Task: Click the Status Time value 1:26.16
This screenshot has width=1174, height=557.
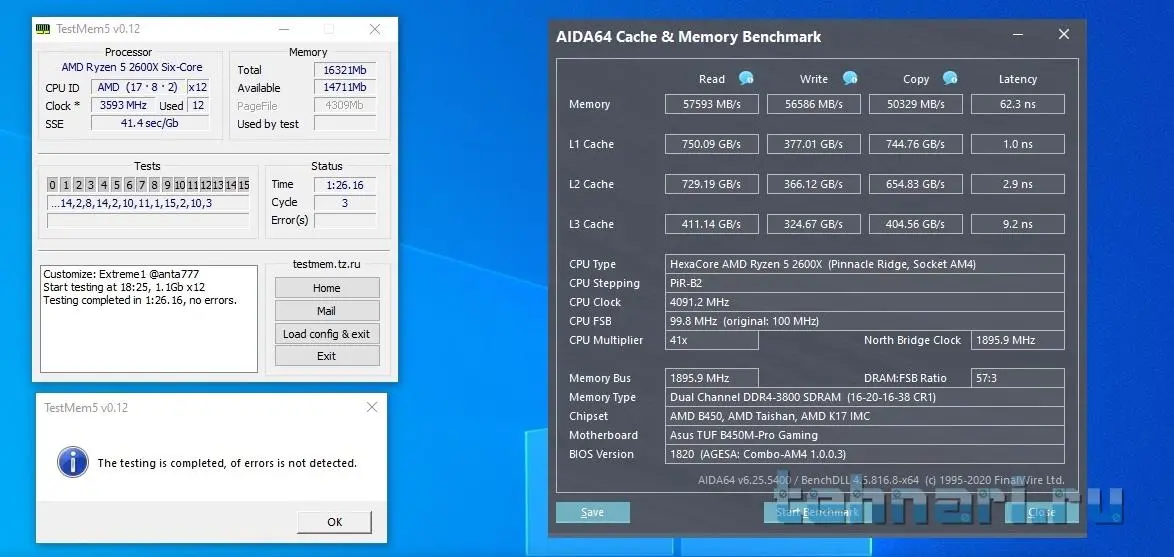Action: click(x=344, y=184)
